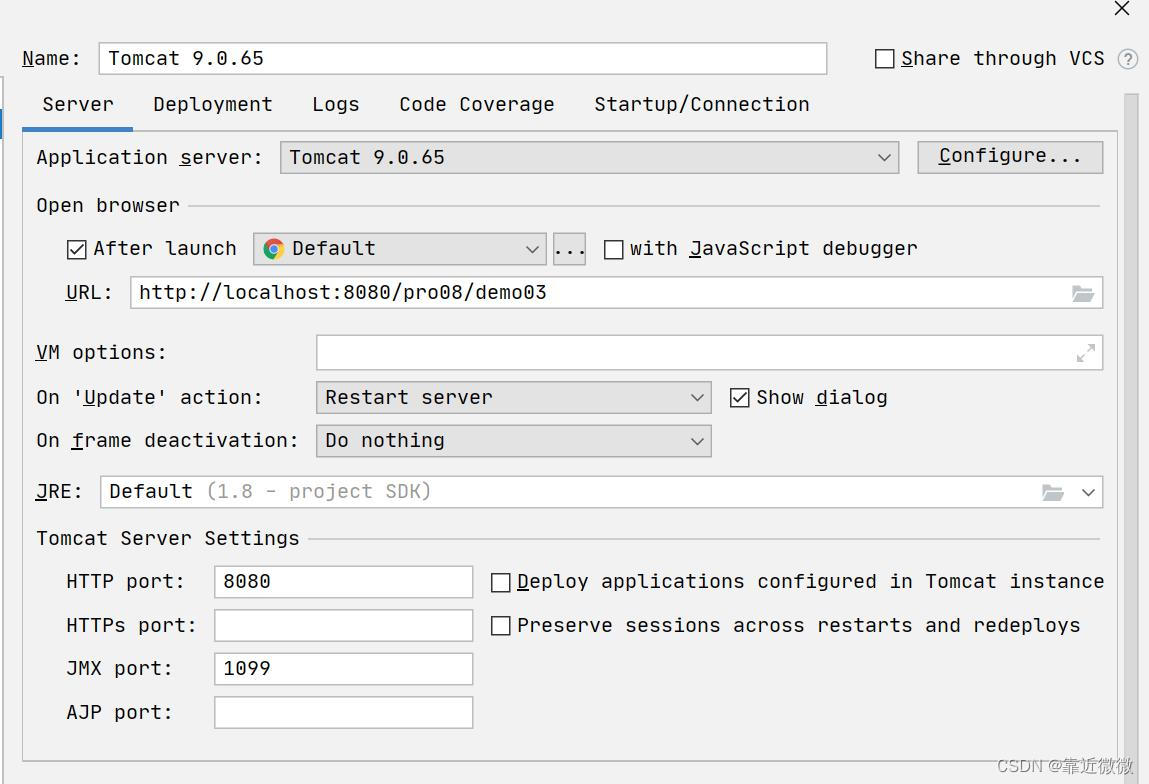
Task: Toggle the After launch checkbox
Action: pos(76,250)
